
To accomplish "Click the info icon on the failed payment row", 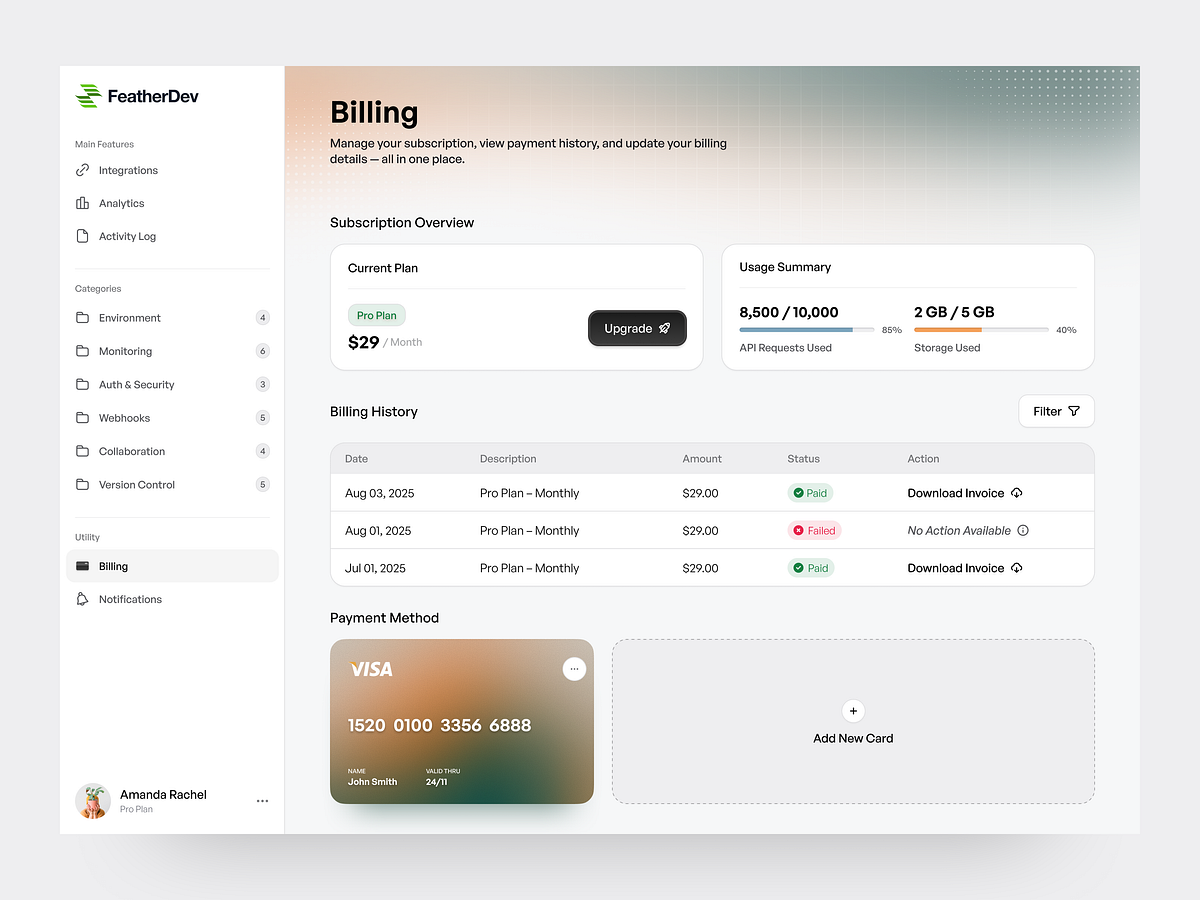I will [1022, 530].
